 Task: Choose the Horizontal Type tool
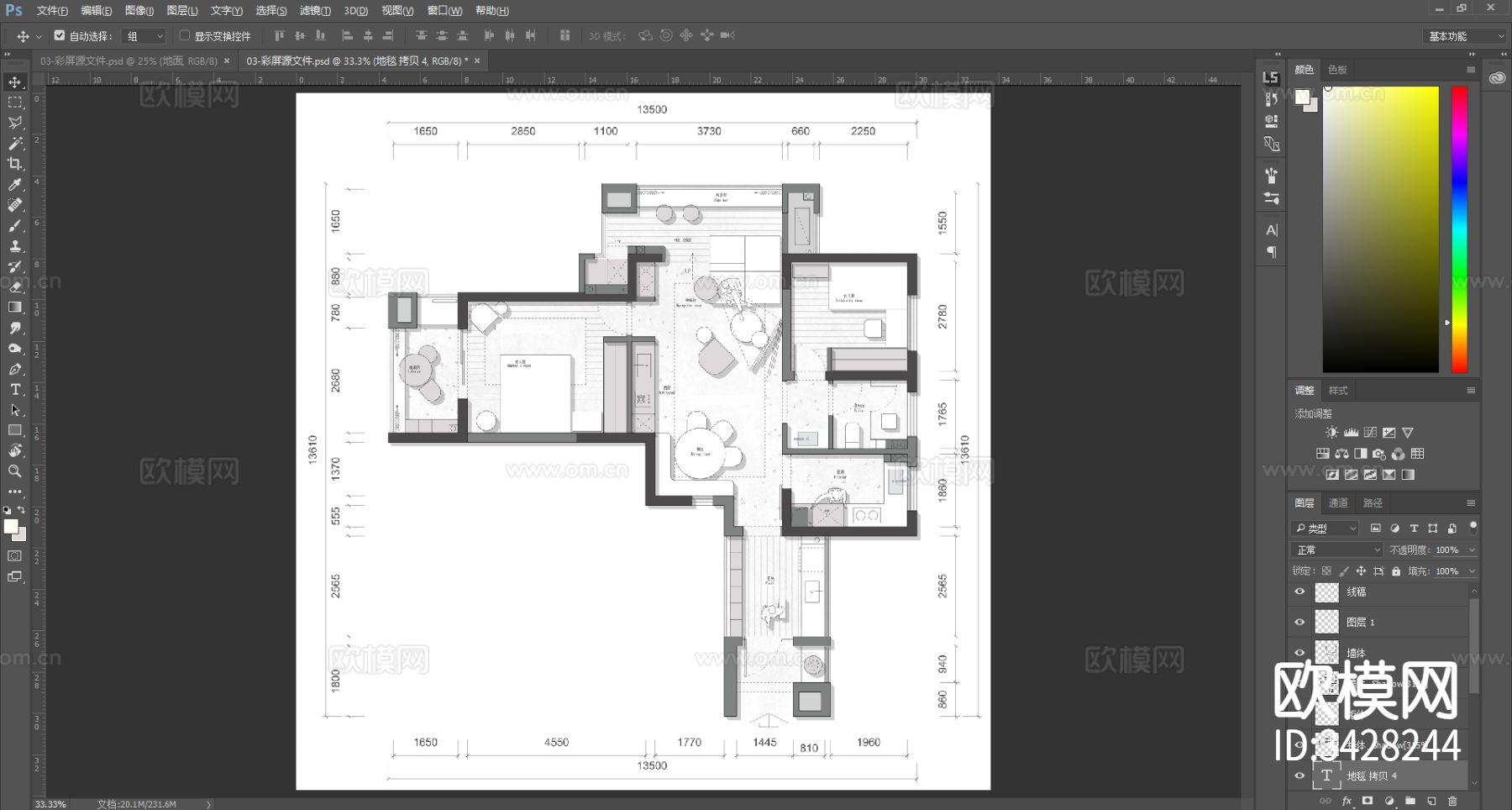tap(15, 390)
